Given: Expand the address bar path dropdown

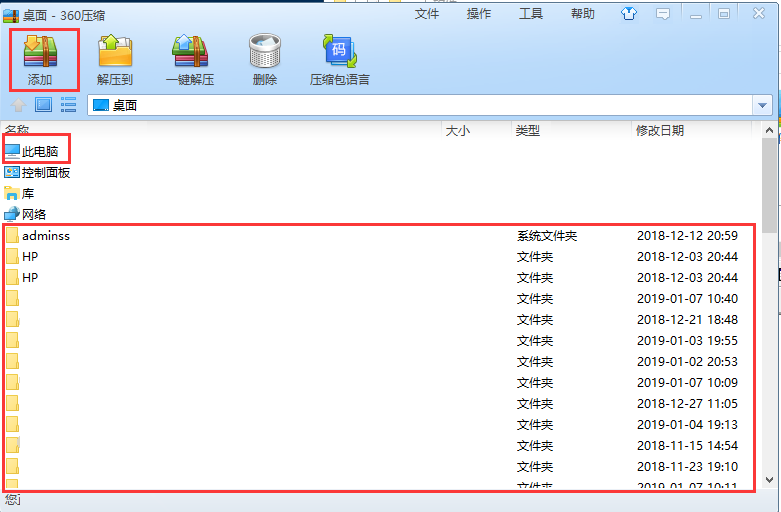Looking at the screenshot, I should tap(763, 105).
